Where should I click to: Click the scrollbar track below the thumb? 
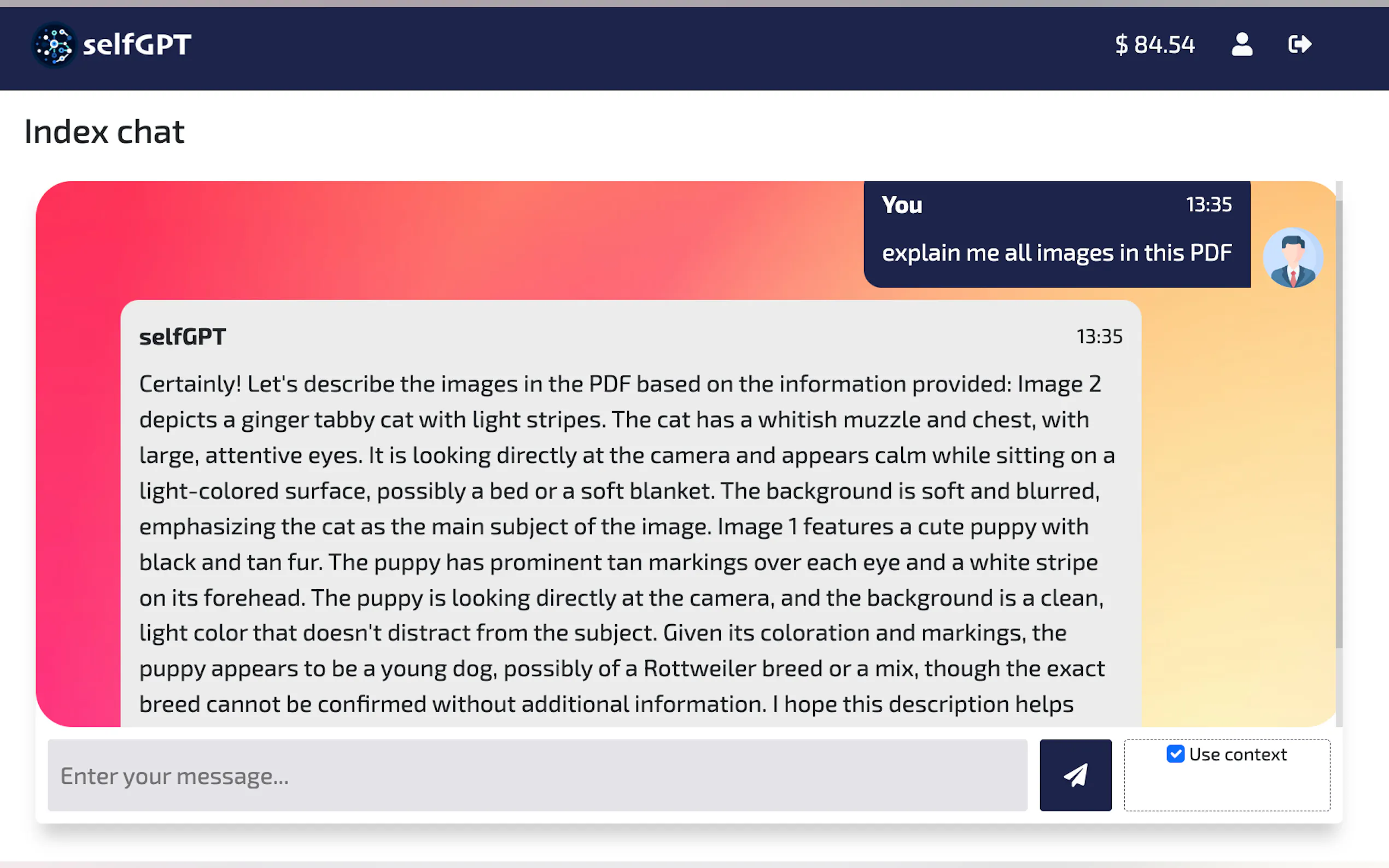tap(1339, 689)
